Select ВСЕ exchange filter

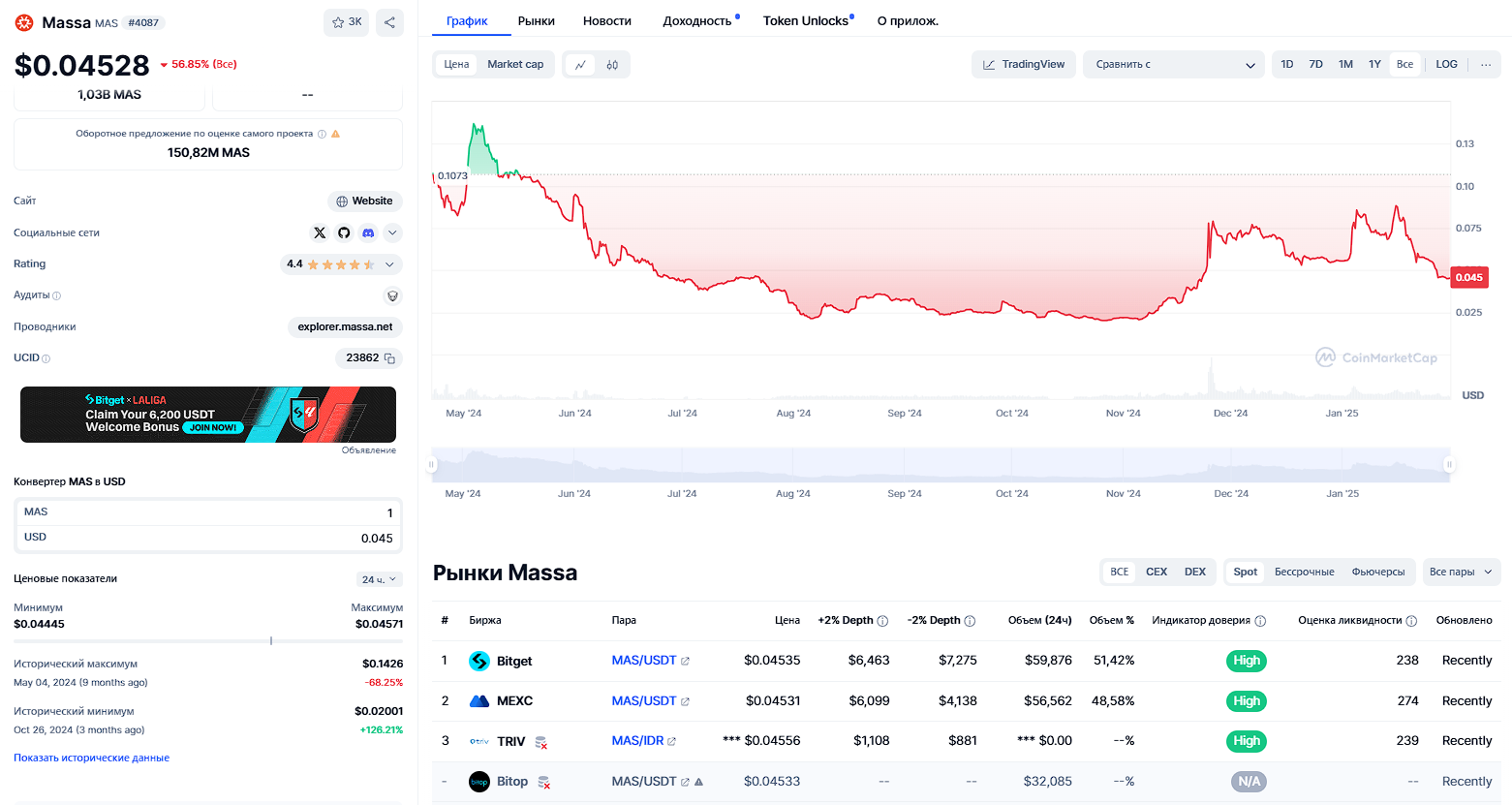(x=1120, y=573)
